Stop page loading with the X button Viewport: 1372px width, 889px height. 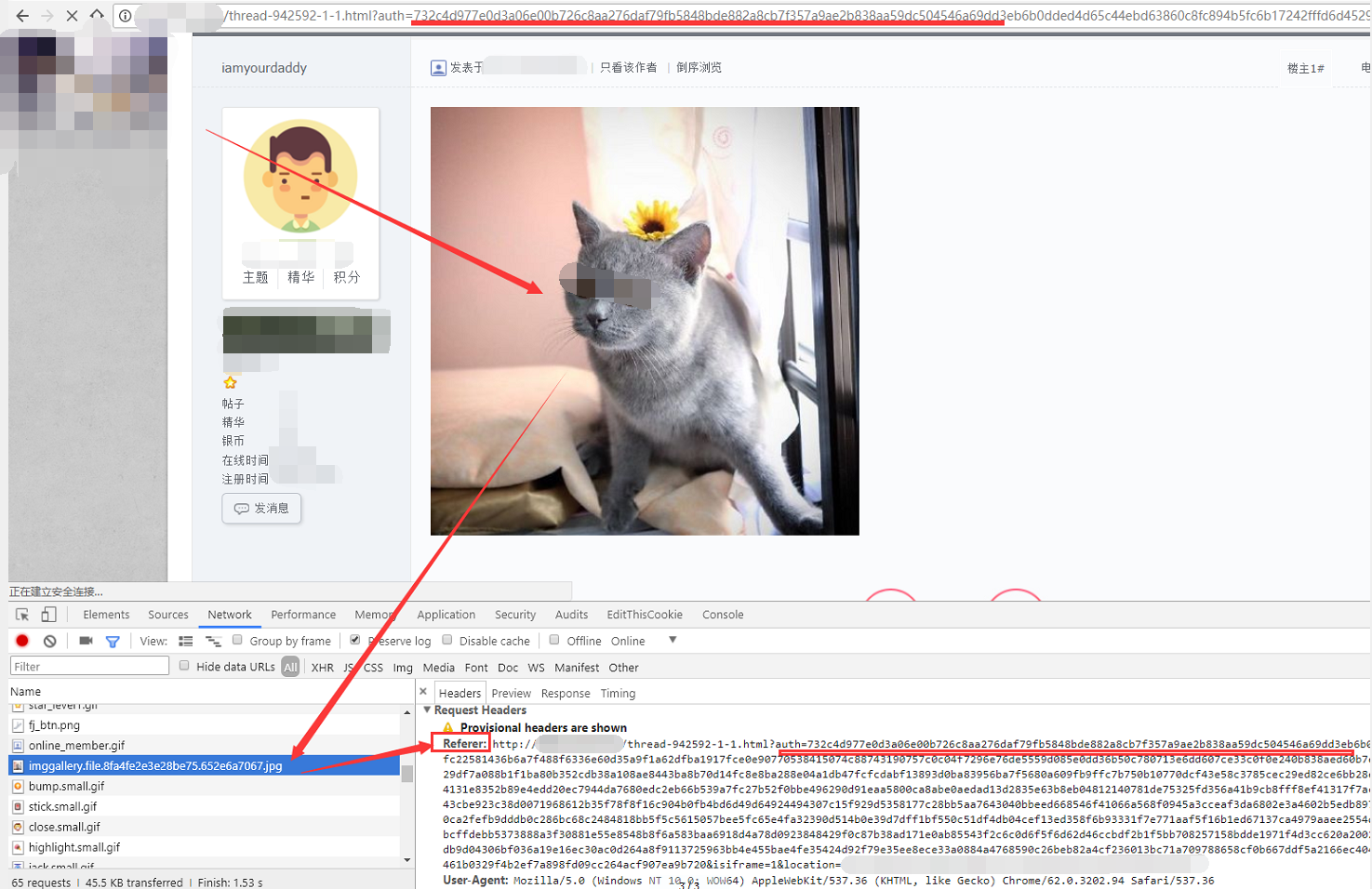72,15
